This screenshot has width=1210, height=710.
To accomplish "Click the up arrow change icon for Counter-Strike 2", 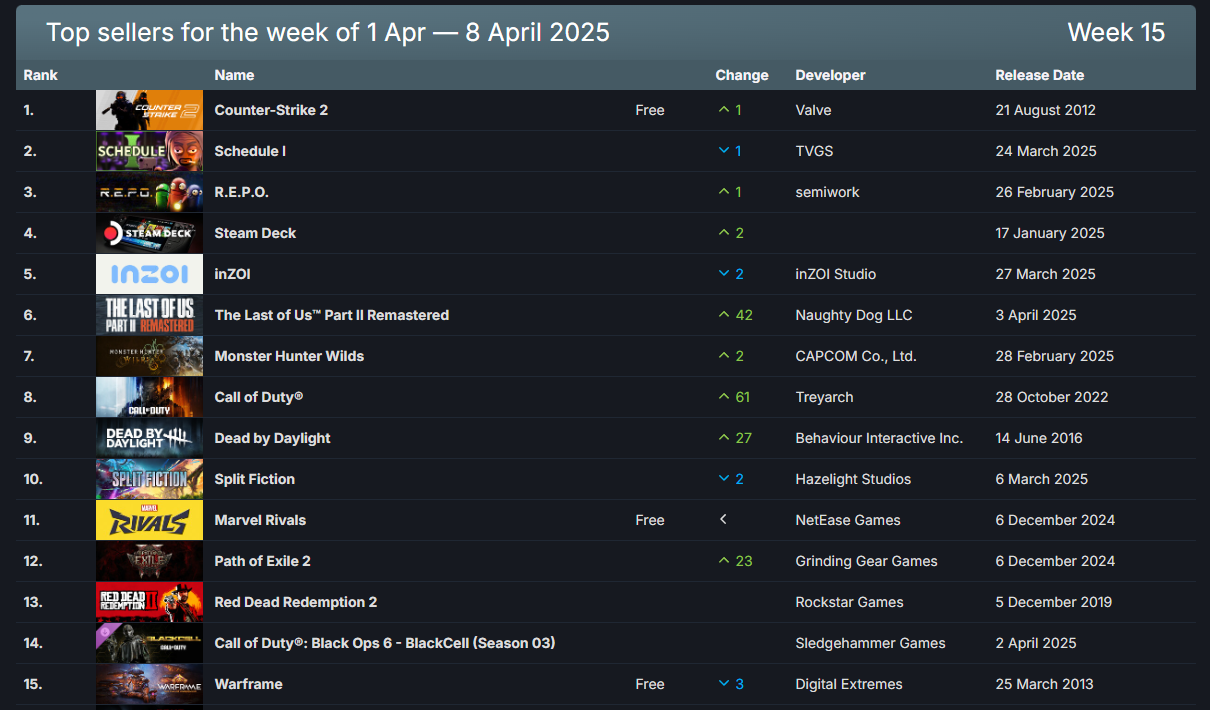I will (724, 110).
